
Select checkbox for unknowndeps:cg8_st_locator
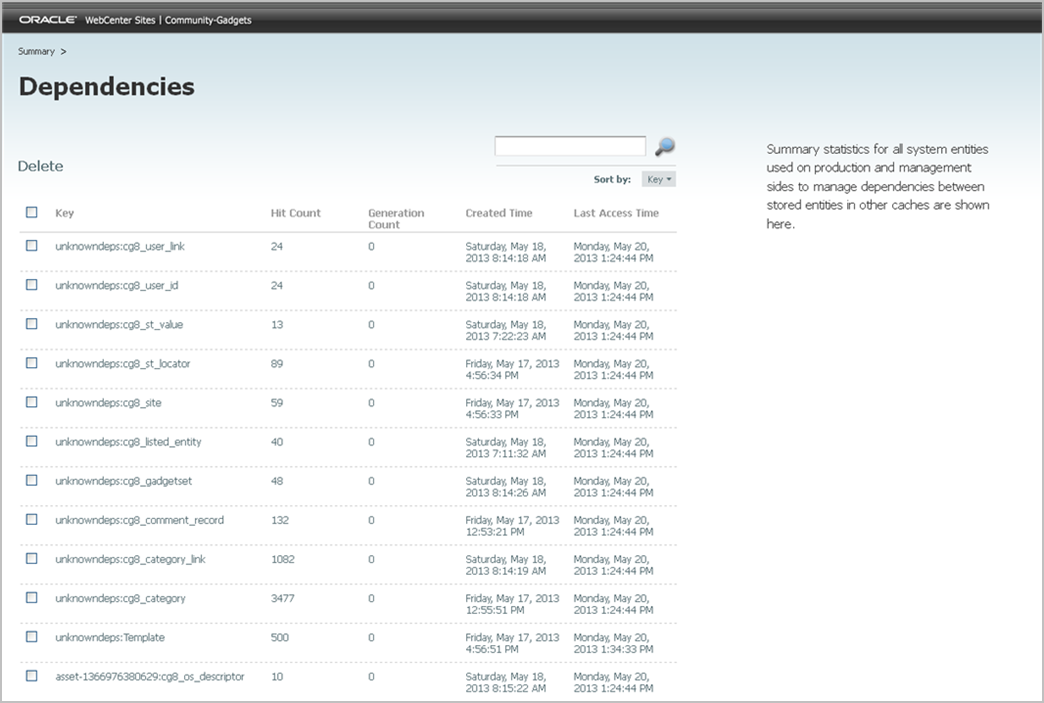coord(31,363)
